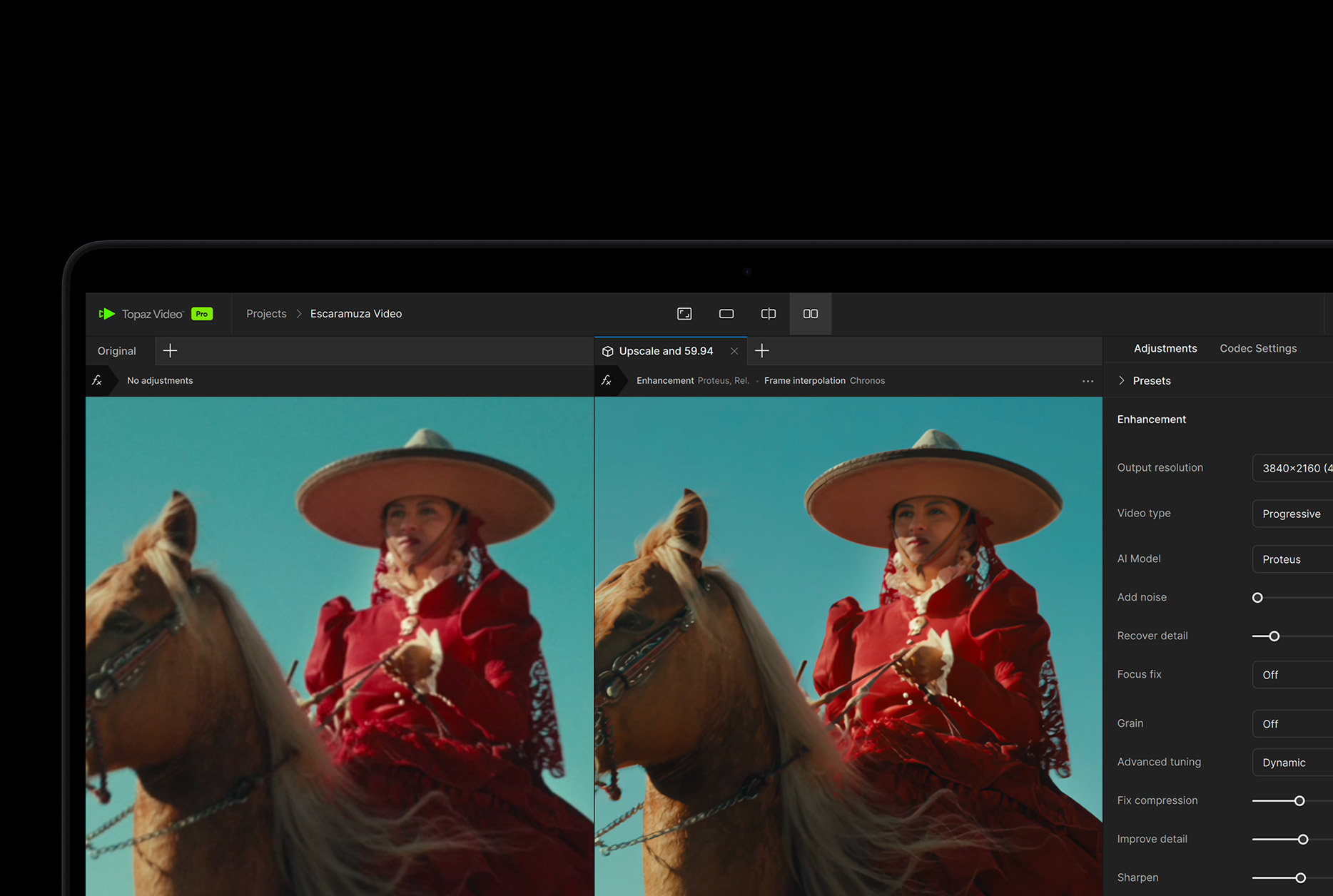Viewport: 1333px width, 896px height.
Task: Click the fx icon above the original preview
Action: (97, 381)
